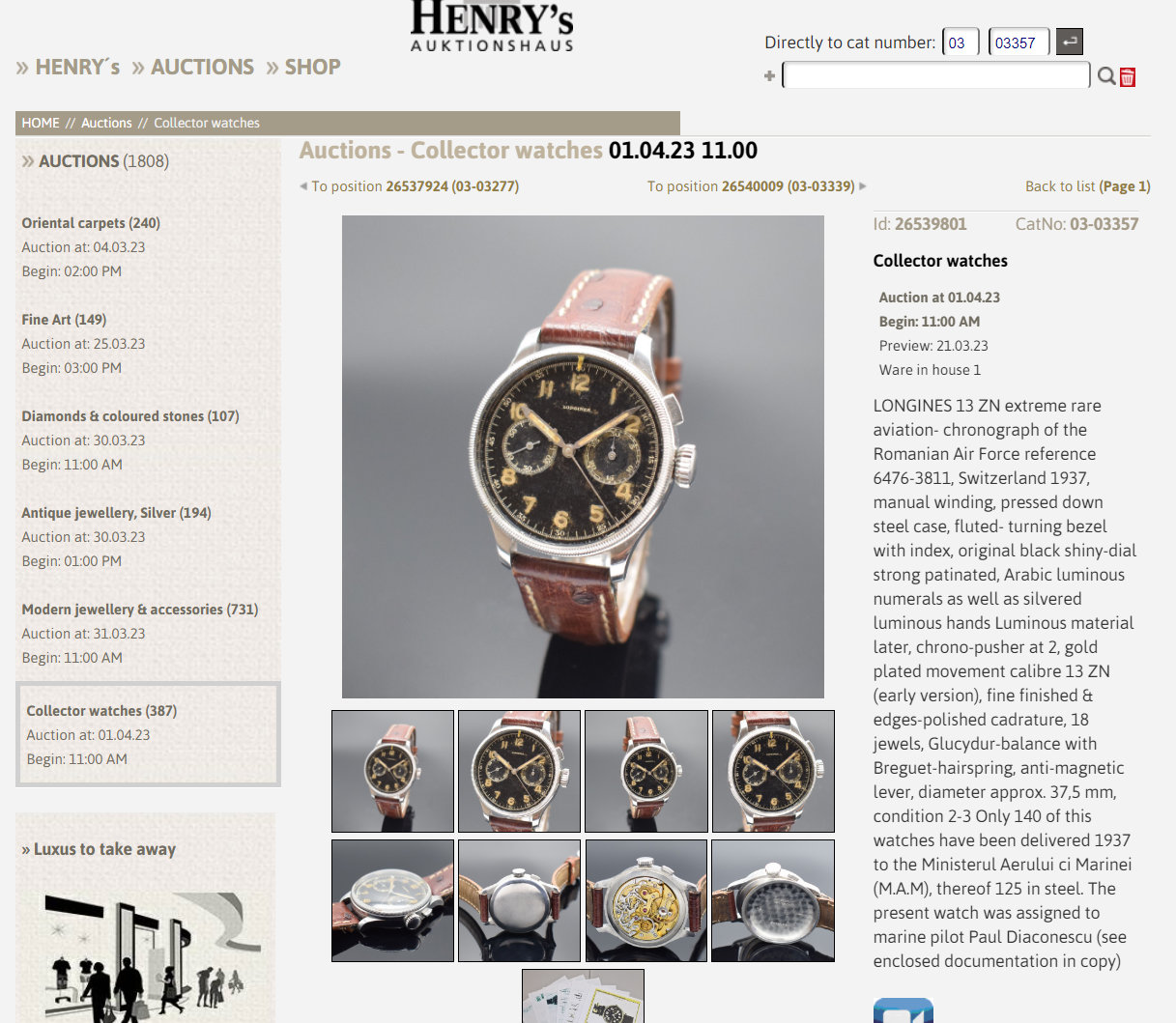The width and height of the screenshot is (1176, 1023).
Task: Click the plus icon beside search field
Action: pyautogui.click(x=770, y=76)
